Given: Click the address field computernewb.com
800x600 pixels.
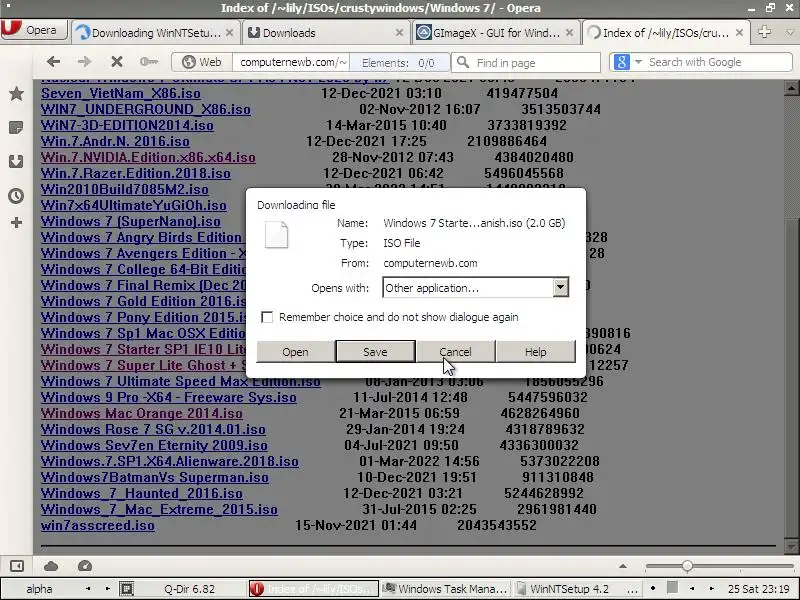Looking at the screenshot, I should [291, 62].
